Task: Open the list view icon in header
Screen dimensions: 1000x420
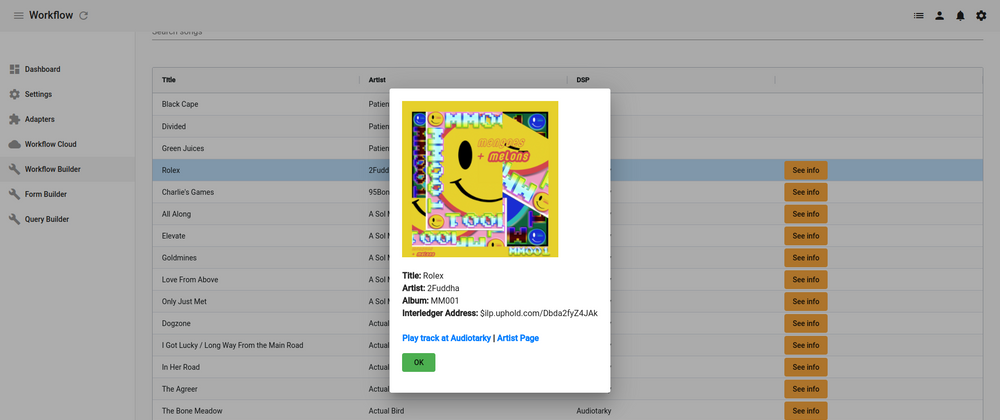Action: pyautogui.click(x=919, y=15)
